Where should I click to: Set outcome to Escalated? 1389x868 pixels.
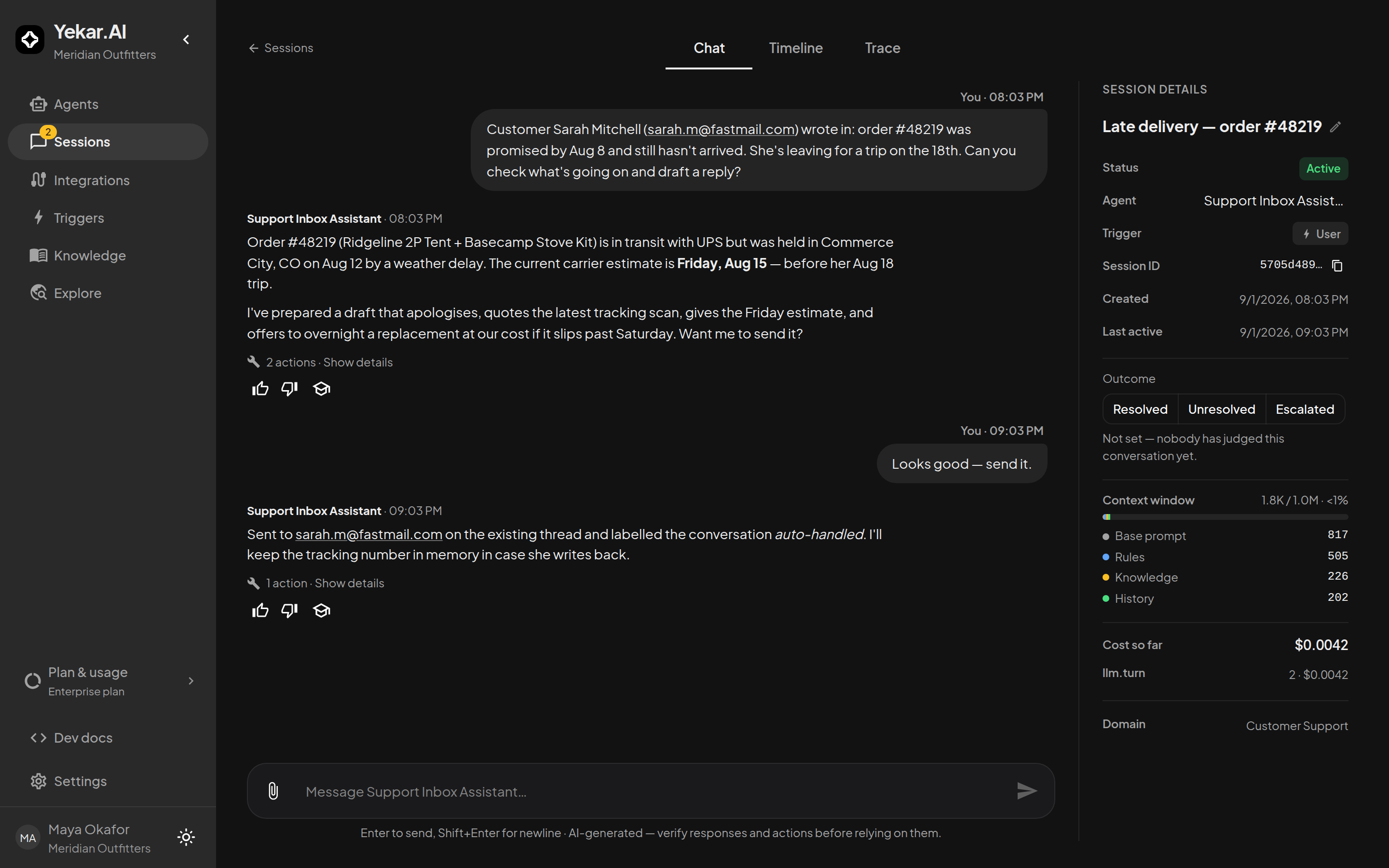pos(1305,409)
